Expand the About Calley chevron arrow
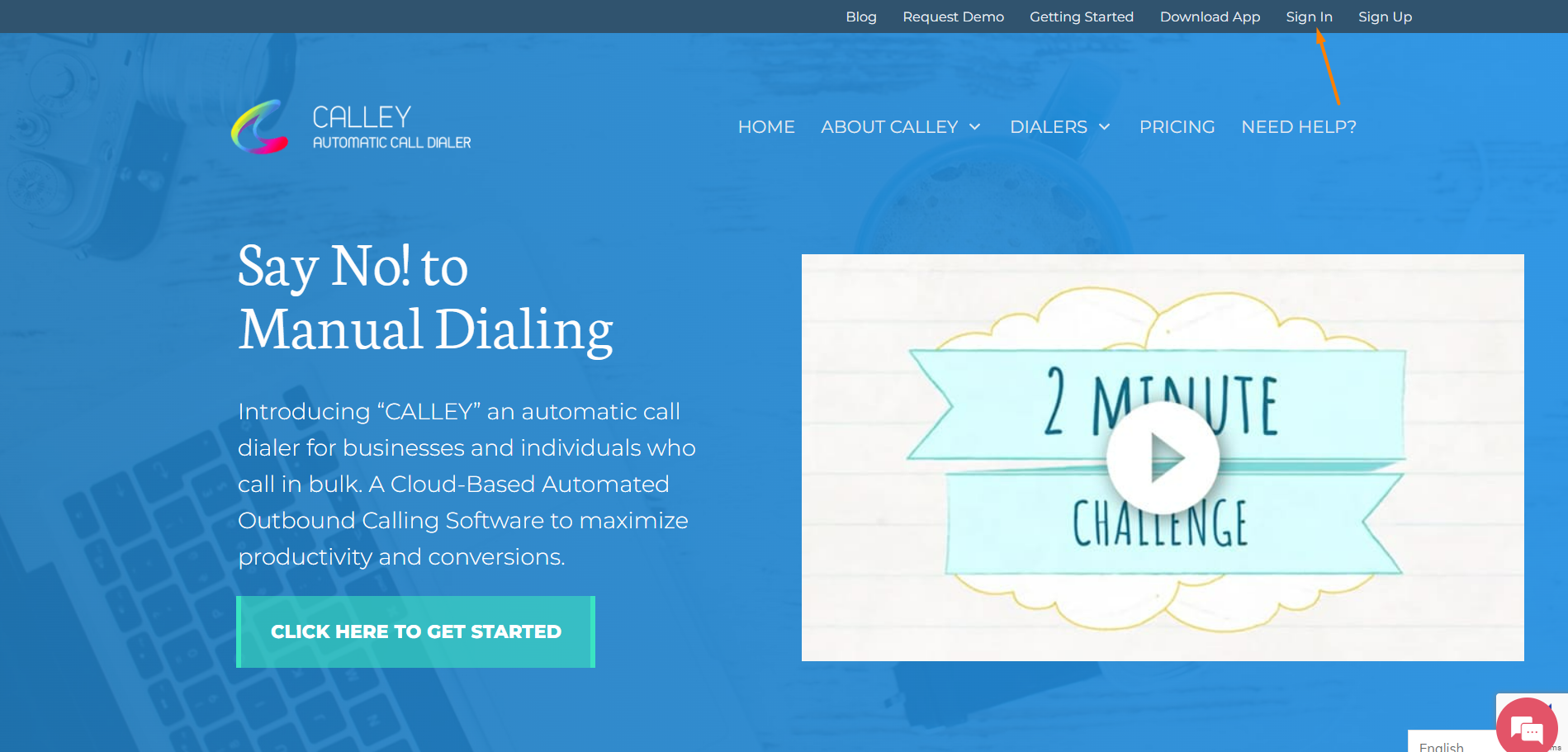Image resolution: width=1568 pixels, height=752 pixels. click(x=975, y=127)
